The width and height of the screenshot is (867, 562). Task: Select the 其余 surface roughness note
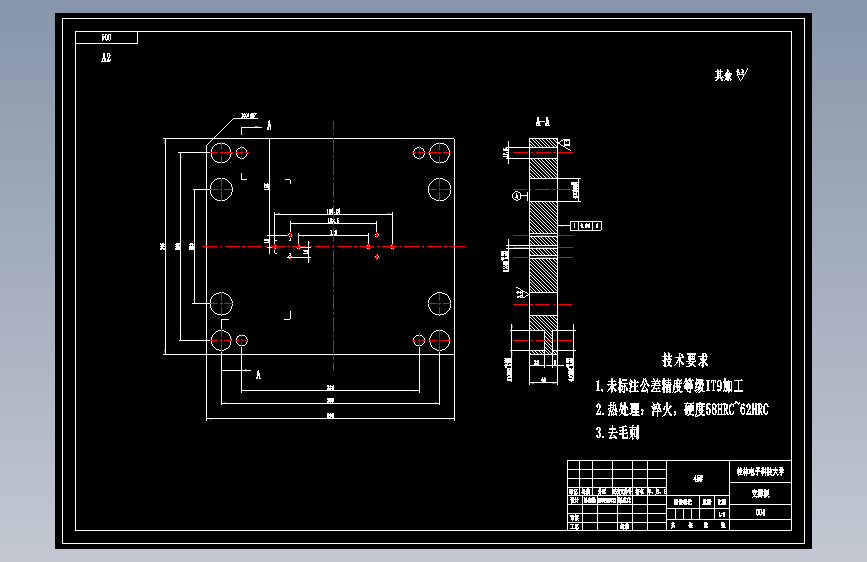[x=731, y=75]
